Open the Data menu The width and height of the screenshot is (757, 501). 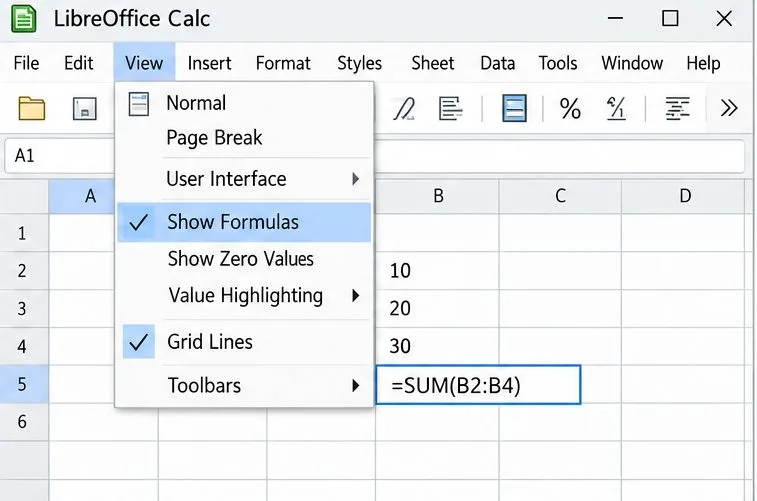click(x=498, y=63)
